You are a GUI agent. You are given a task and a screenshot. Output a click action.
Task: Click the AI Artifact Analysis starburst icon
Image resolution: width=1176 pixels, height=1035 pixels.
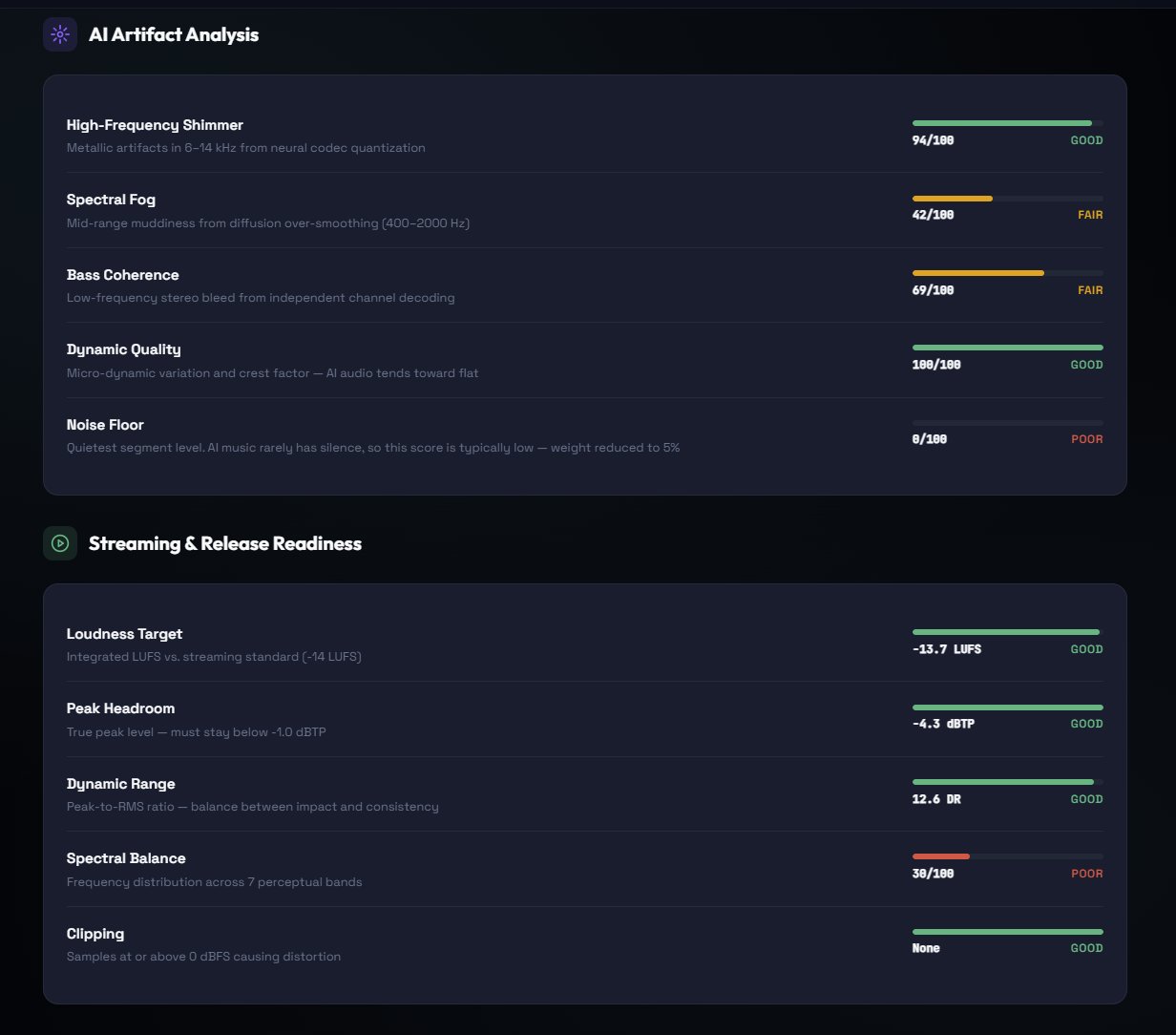click(59, 34)
